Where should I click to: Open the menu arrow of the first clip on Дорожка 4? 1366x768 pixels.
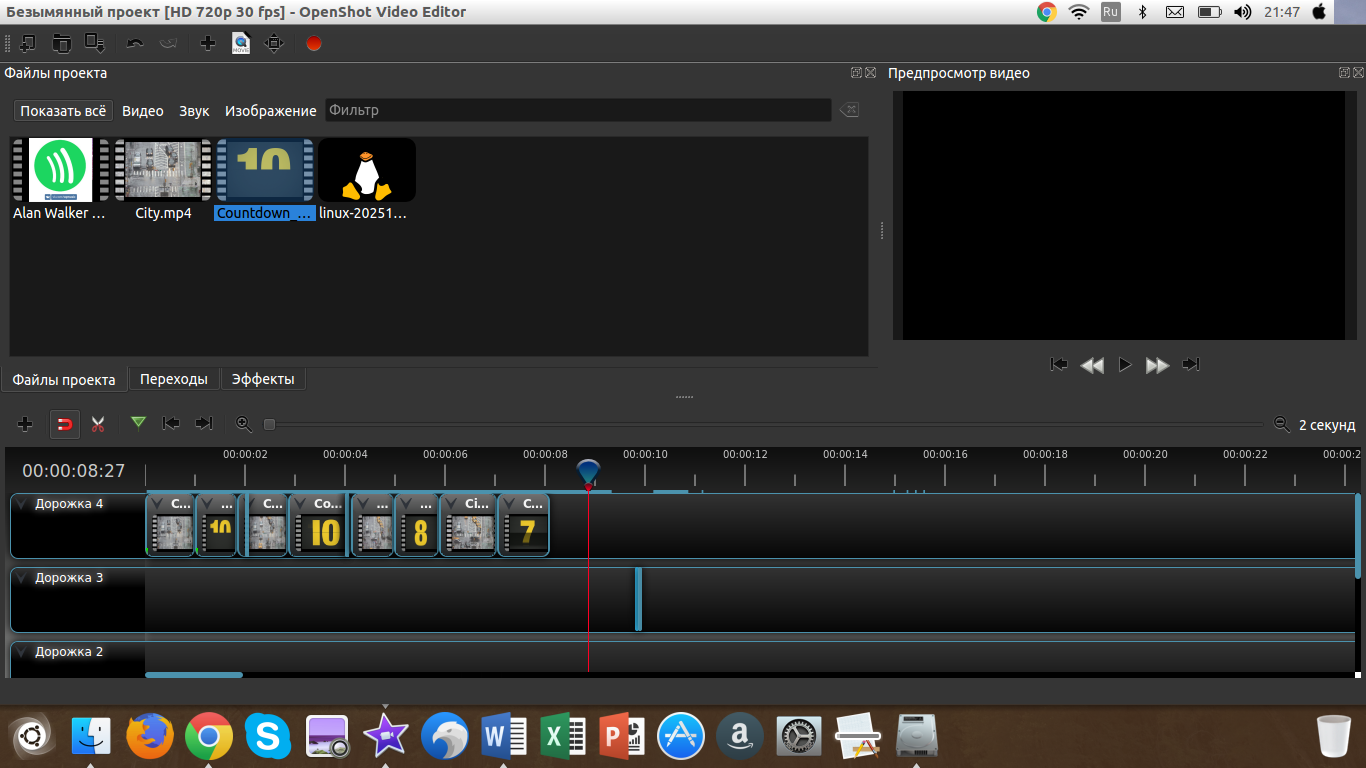coord(157,504)
